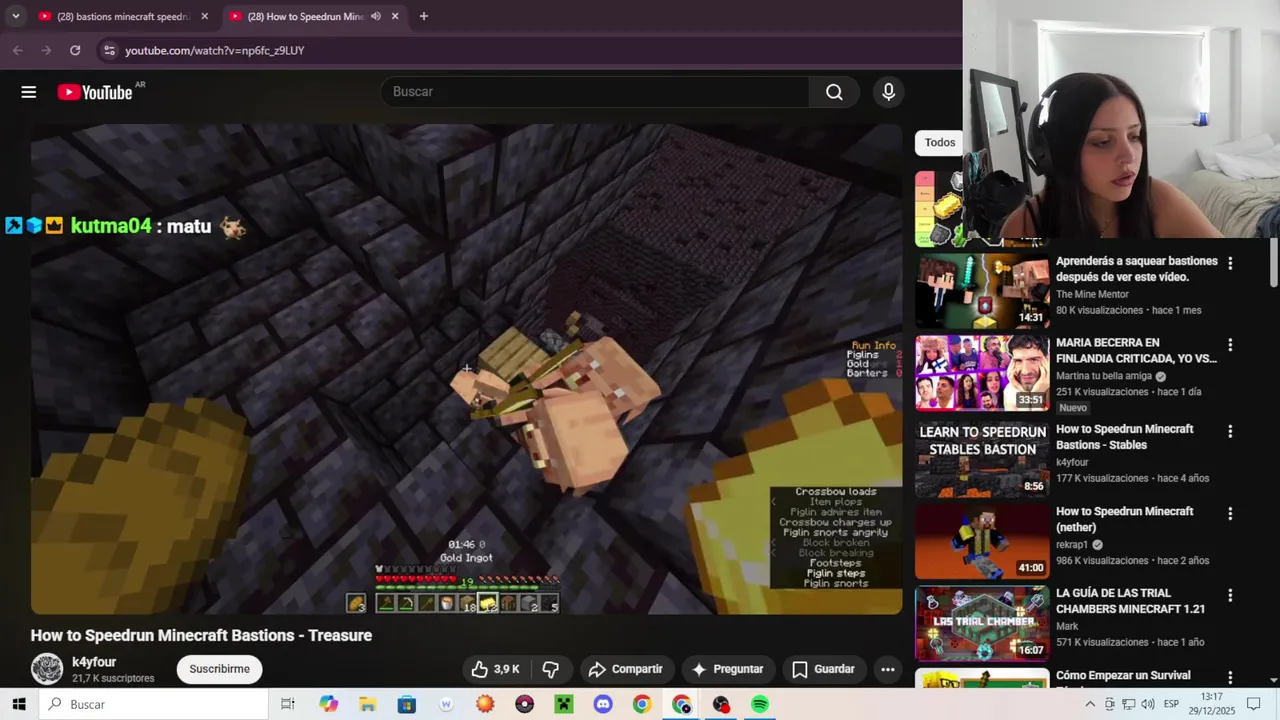Open more actions three-dot menu under video

coord(887,669)
